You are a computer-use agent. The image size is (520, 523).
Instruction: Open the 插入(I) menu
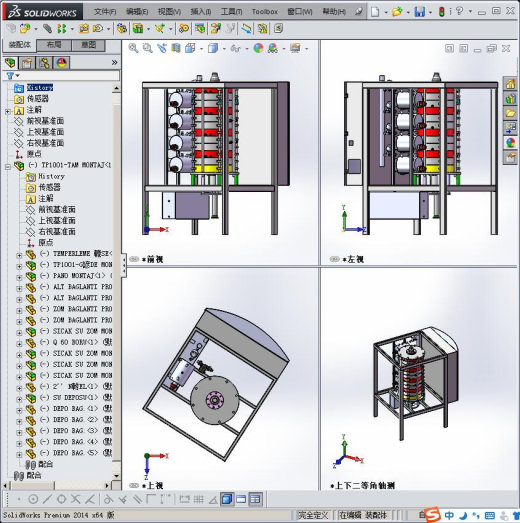200,12
